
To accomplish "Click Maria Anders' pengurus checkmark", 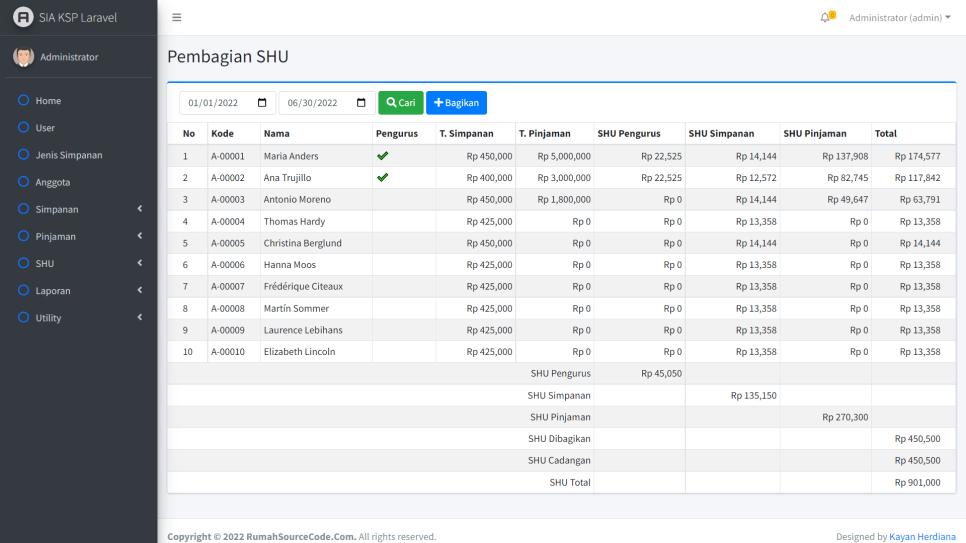I will [x=382, y=156].
